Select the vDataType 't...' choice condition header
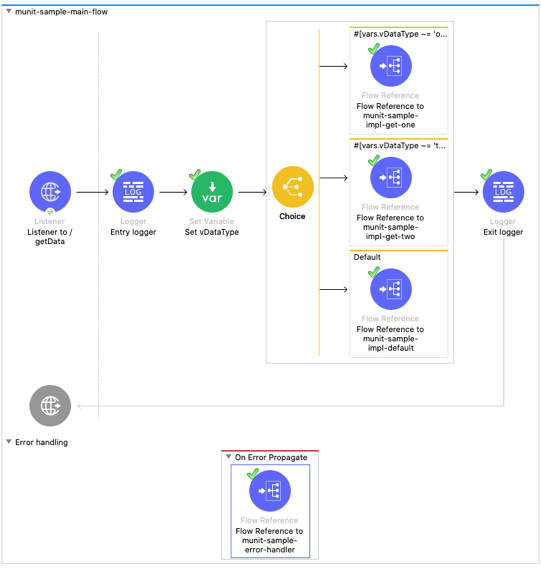Viewport: 541px width, 568px height. 400,146
